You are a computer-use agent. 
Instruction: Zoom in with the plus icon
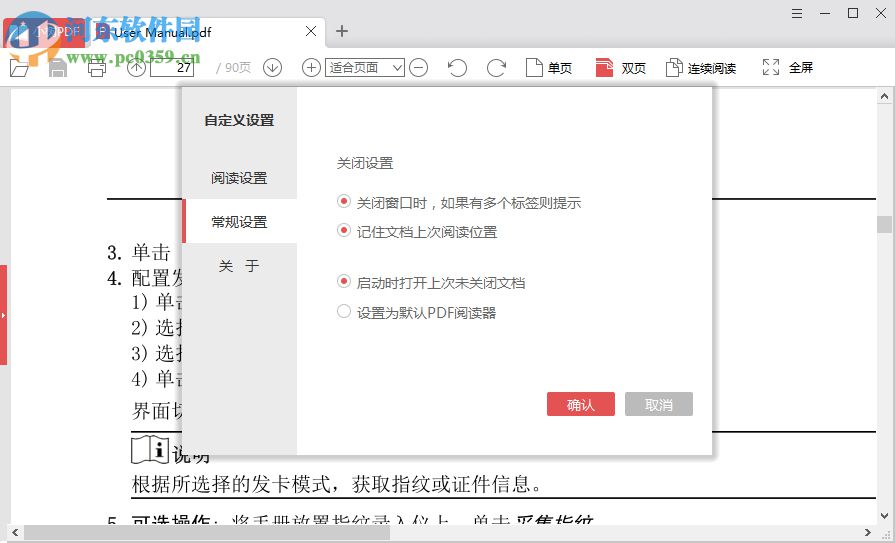click(x=311, y=67)
